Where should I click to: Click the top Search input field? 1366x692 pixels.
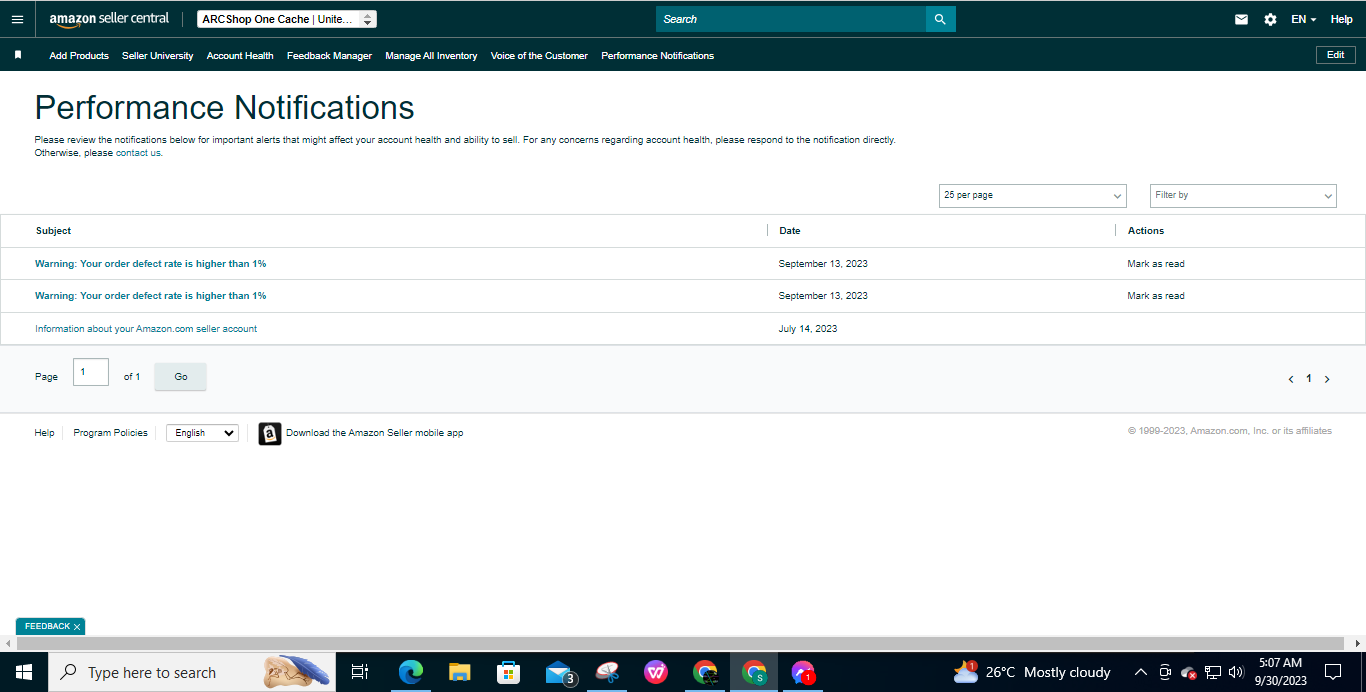click(791, 19)
